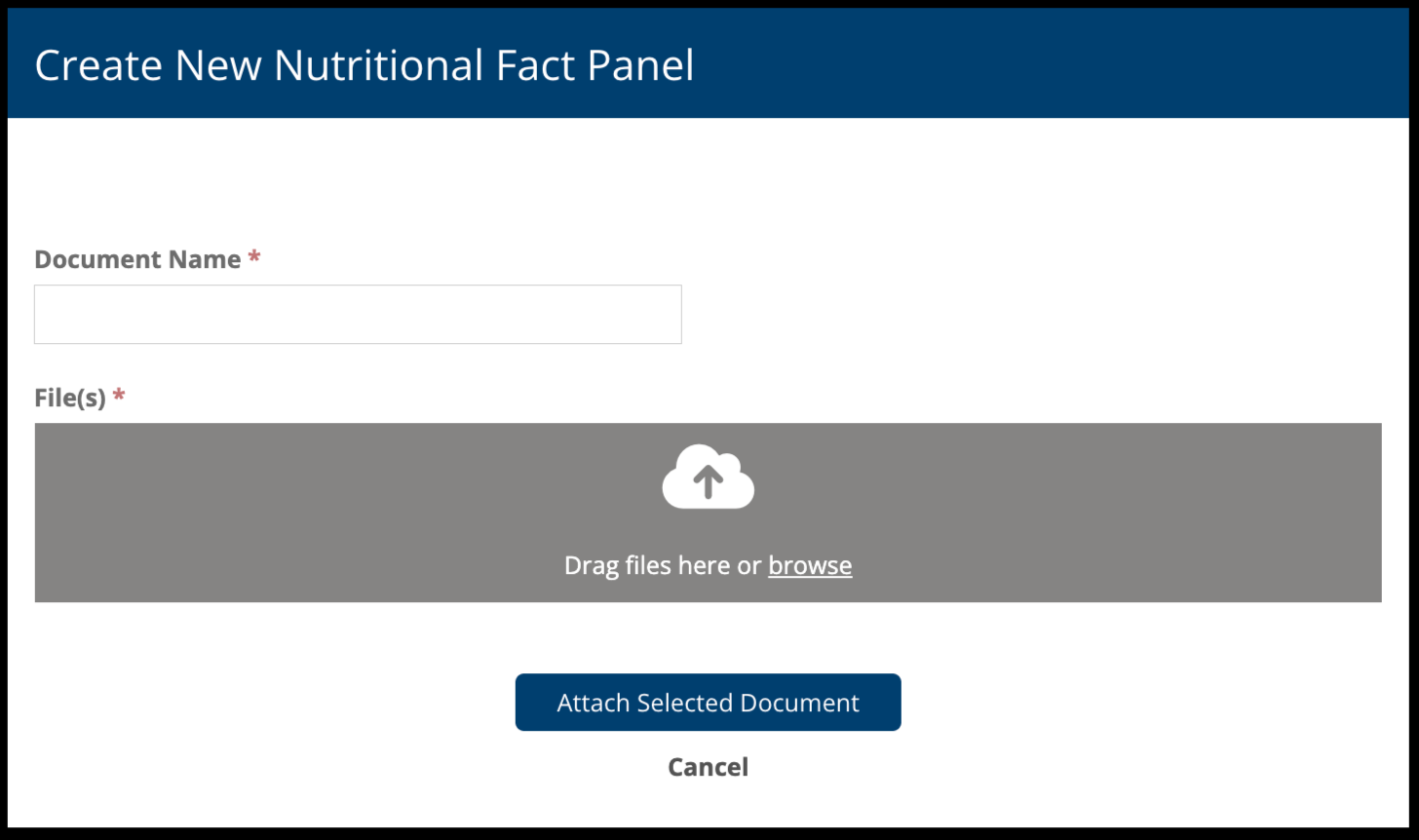Click the red asterisk beside Document Name

254,258
